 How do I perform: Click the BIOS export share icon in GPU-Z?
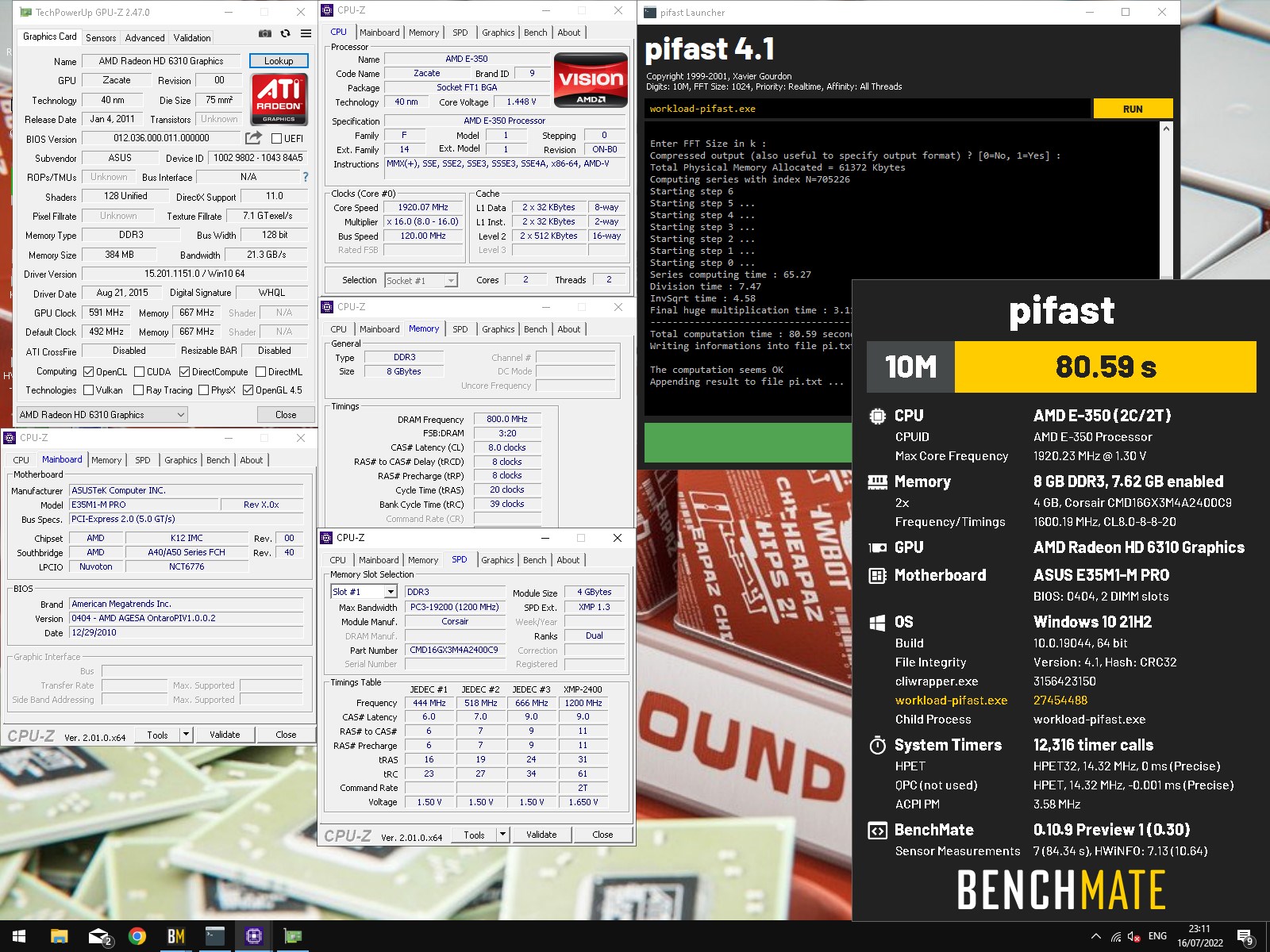255,138
